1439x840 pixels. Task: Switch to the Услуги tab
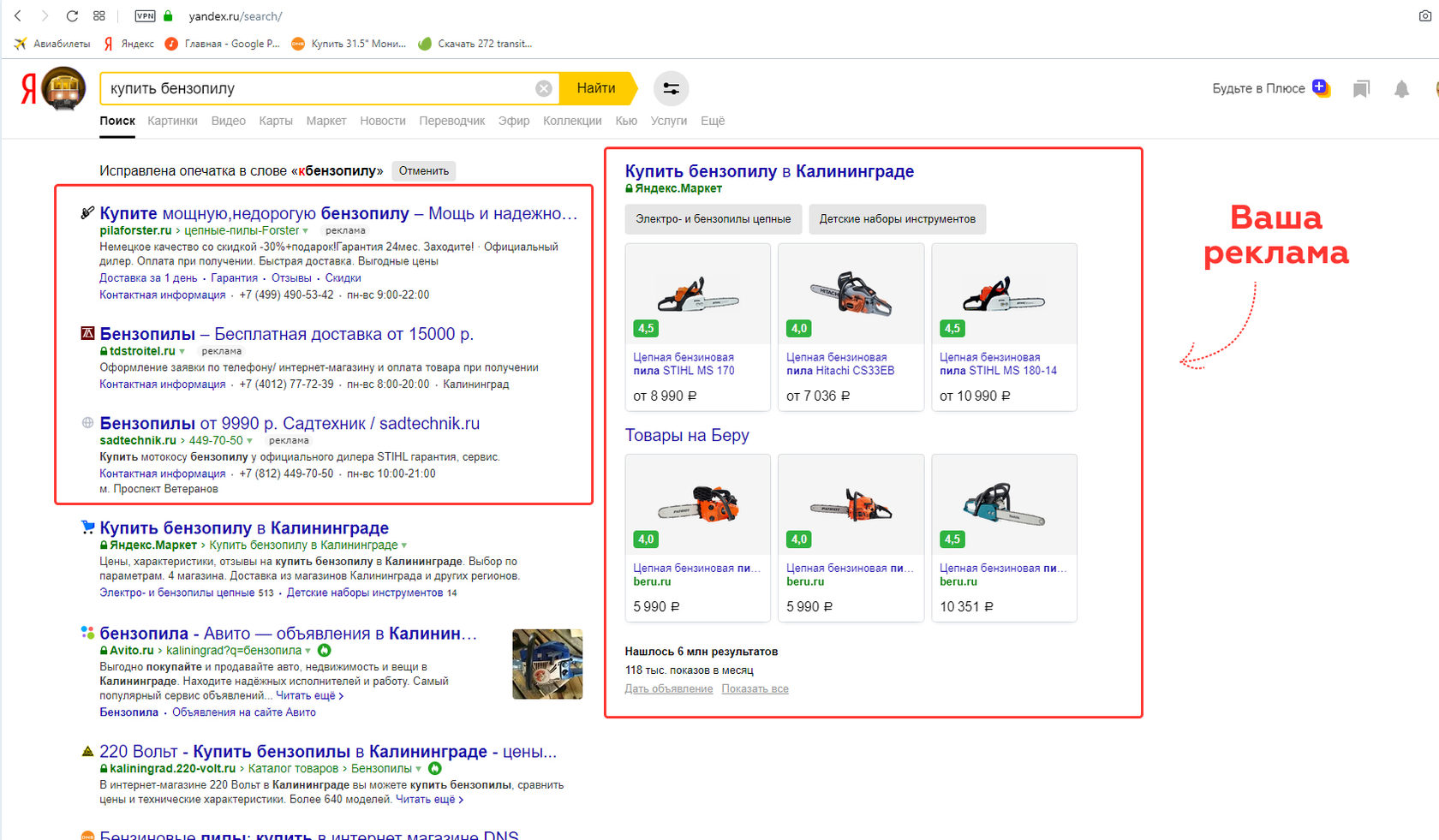pyautogui.click(x=669, y=121)
